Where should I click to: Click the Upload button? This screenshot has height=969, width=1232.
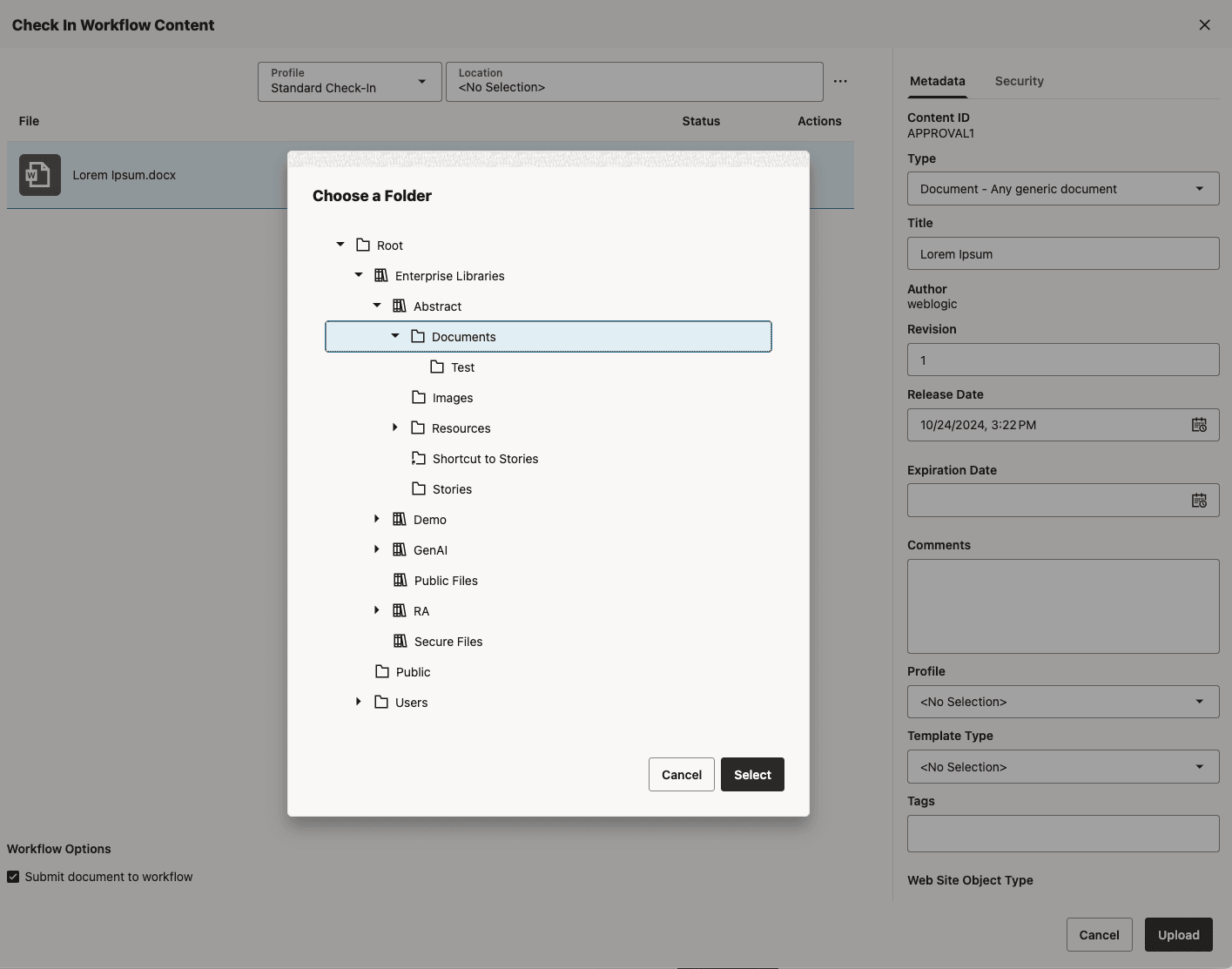point(1179,935)
